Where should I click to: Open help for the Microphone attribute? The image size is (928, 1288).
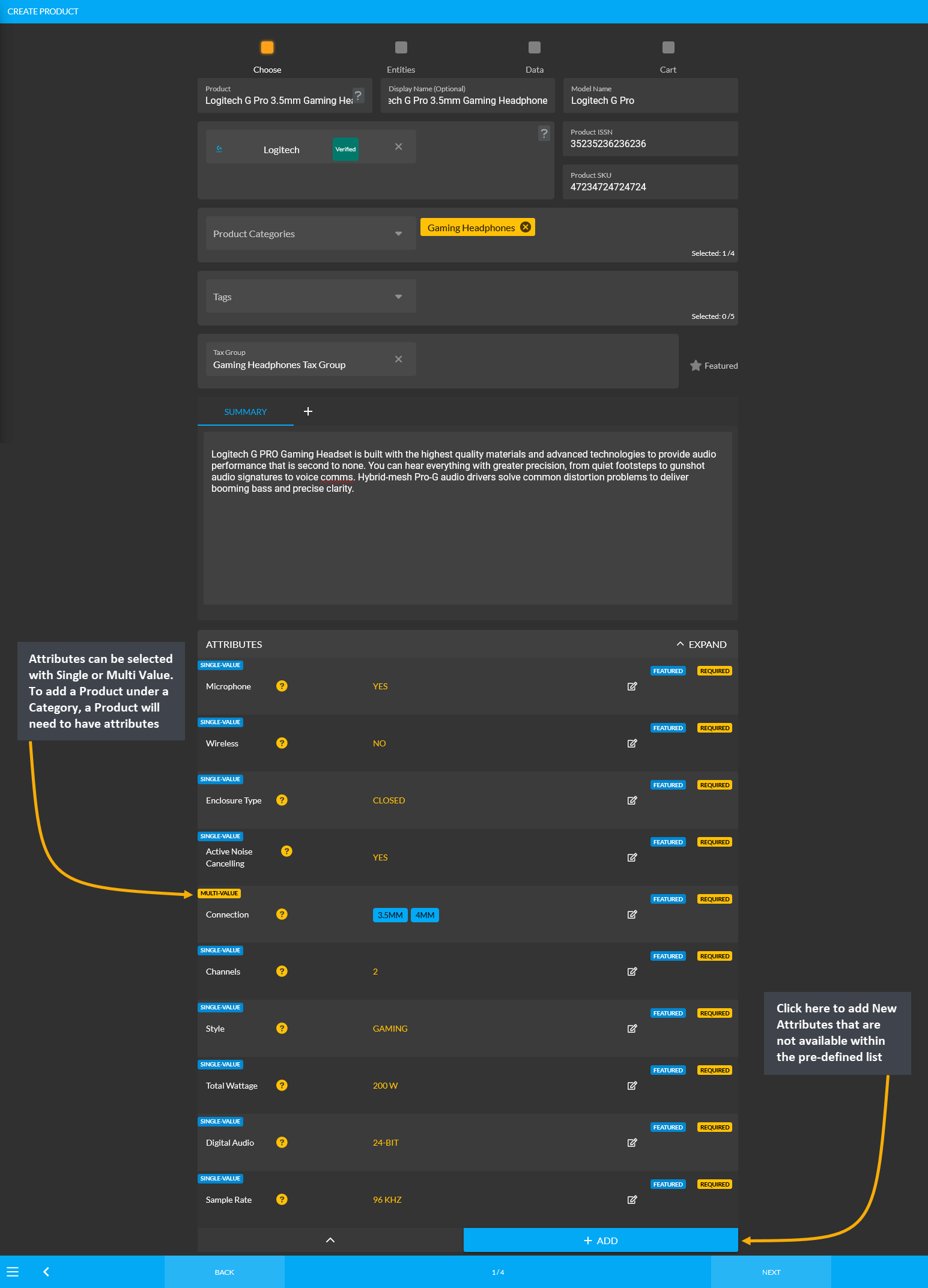(x=282, y=686)
